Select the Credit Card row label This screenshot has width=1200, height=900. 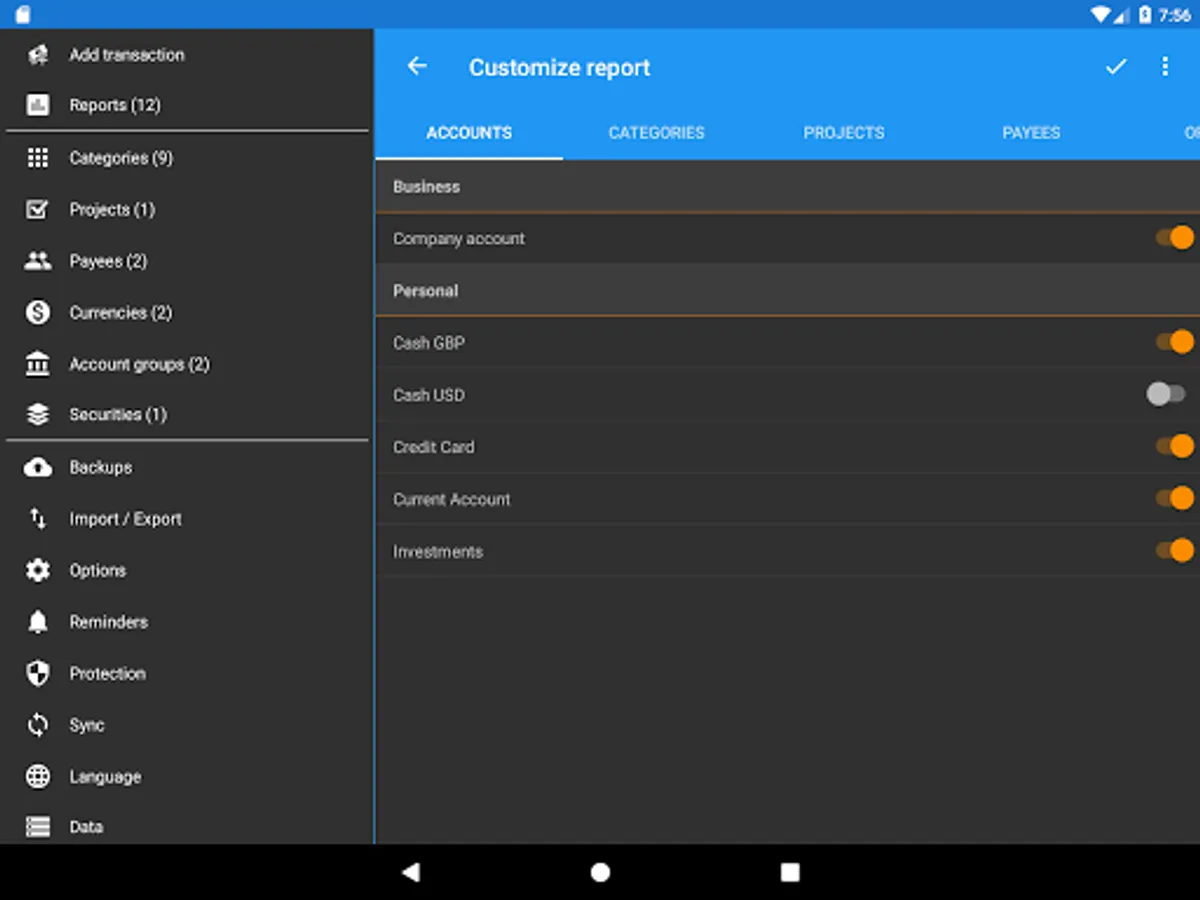(434, 446)
